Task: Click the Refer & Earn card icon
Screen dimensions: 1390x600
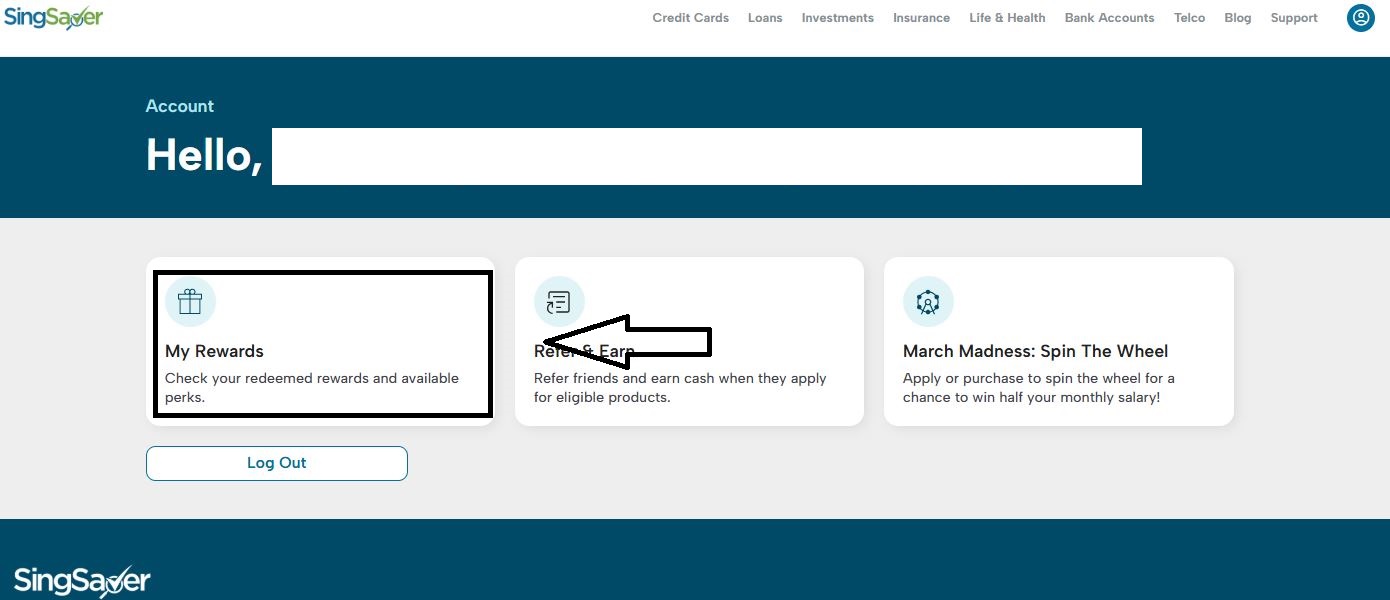Action: pyautogui.click(x=559, y=302)
